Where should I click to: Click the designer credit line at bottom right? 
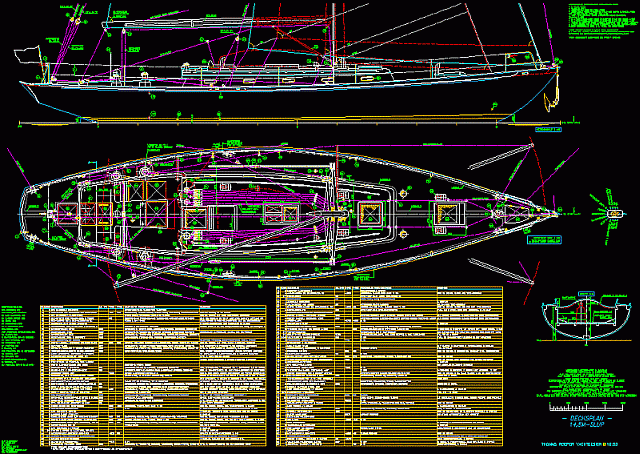(x=578, y=443)
